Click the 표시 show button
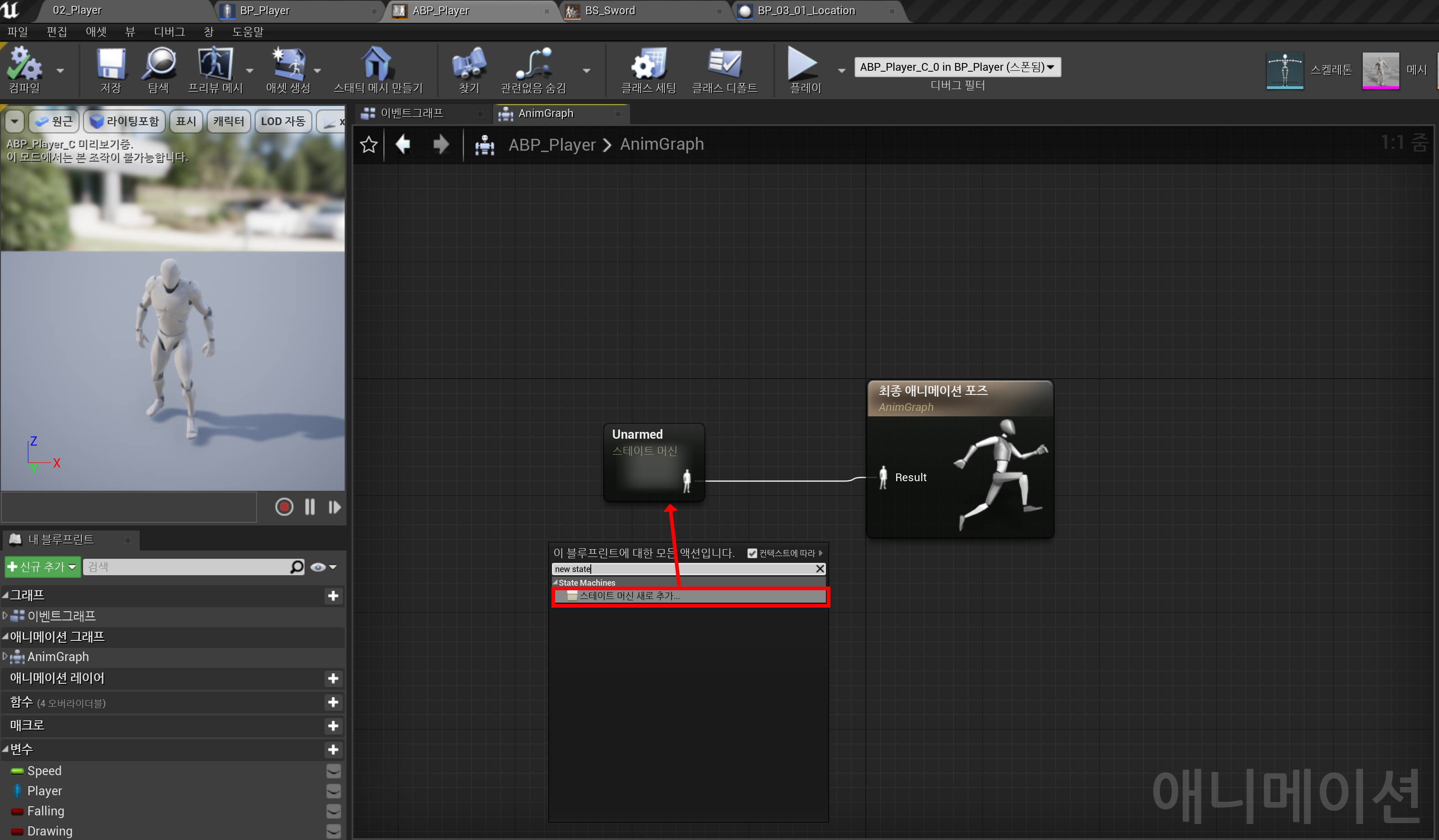 [186, 121]
